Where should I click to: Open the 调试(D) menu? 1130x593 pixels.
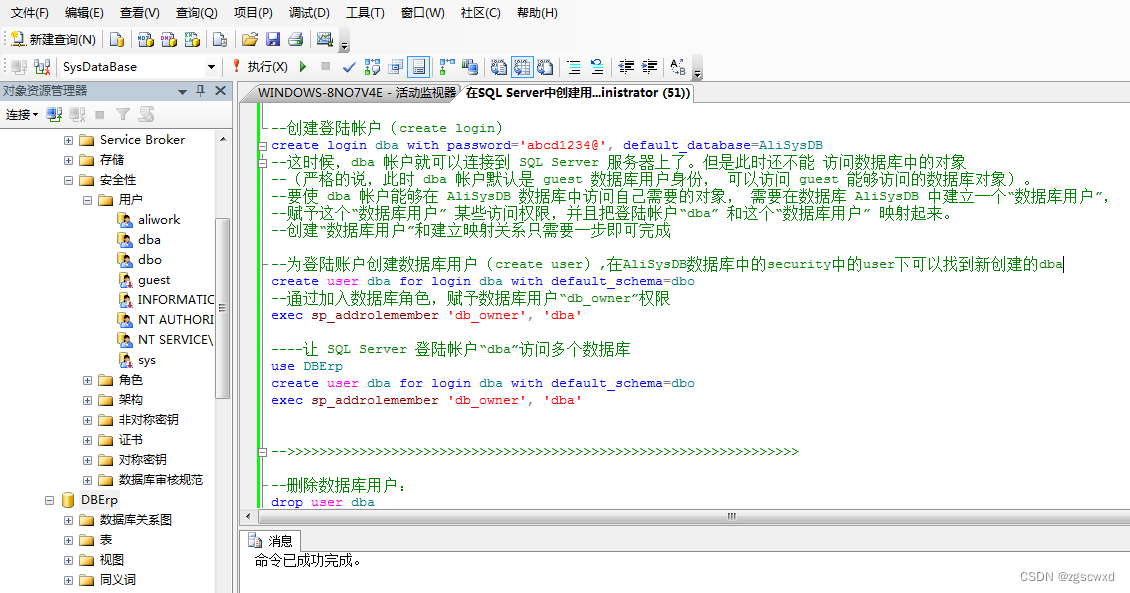309,13
